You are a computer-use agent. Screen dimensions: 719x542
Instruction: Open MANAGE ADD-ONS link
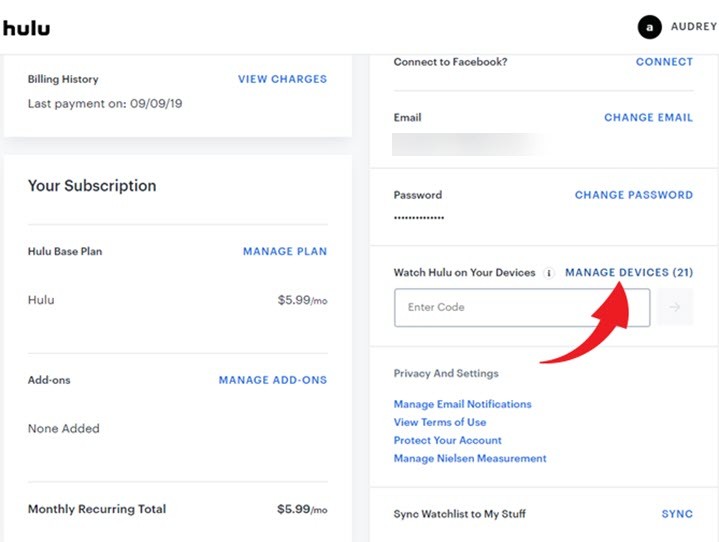[x=273, y=380]
